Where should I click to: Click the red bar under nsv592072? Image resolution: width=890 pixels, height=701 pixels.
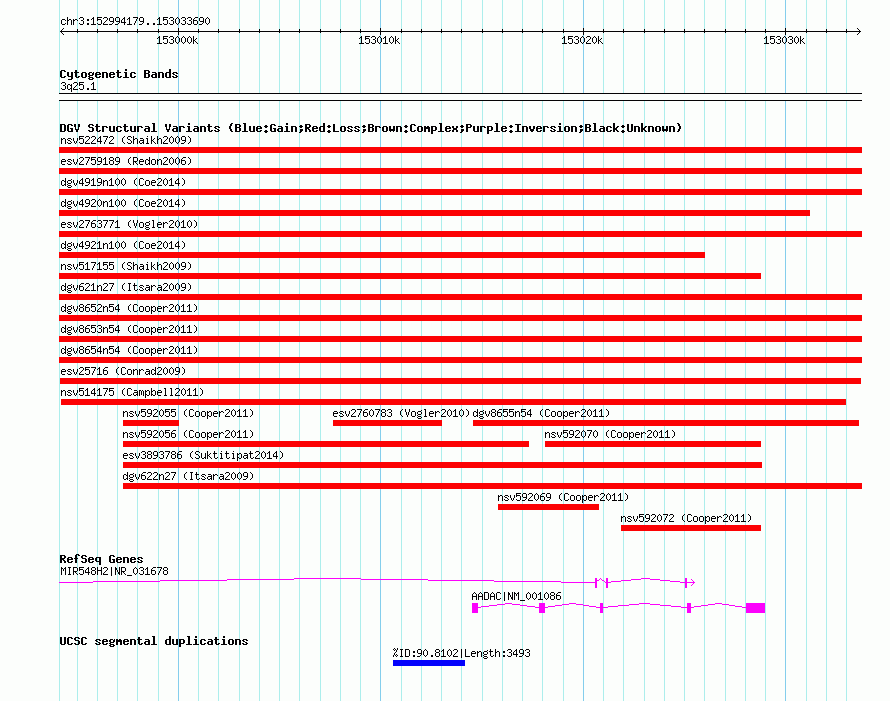point(691,528)
